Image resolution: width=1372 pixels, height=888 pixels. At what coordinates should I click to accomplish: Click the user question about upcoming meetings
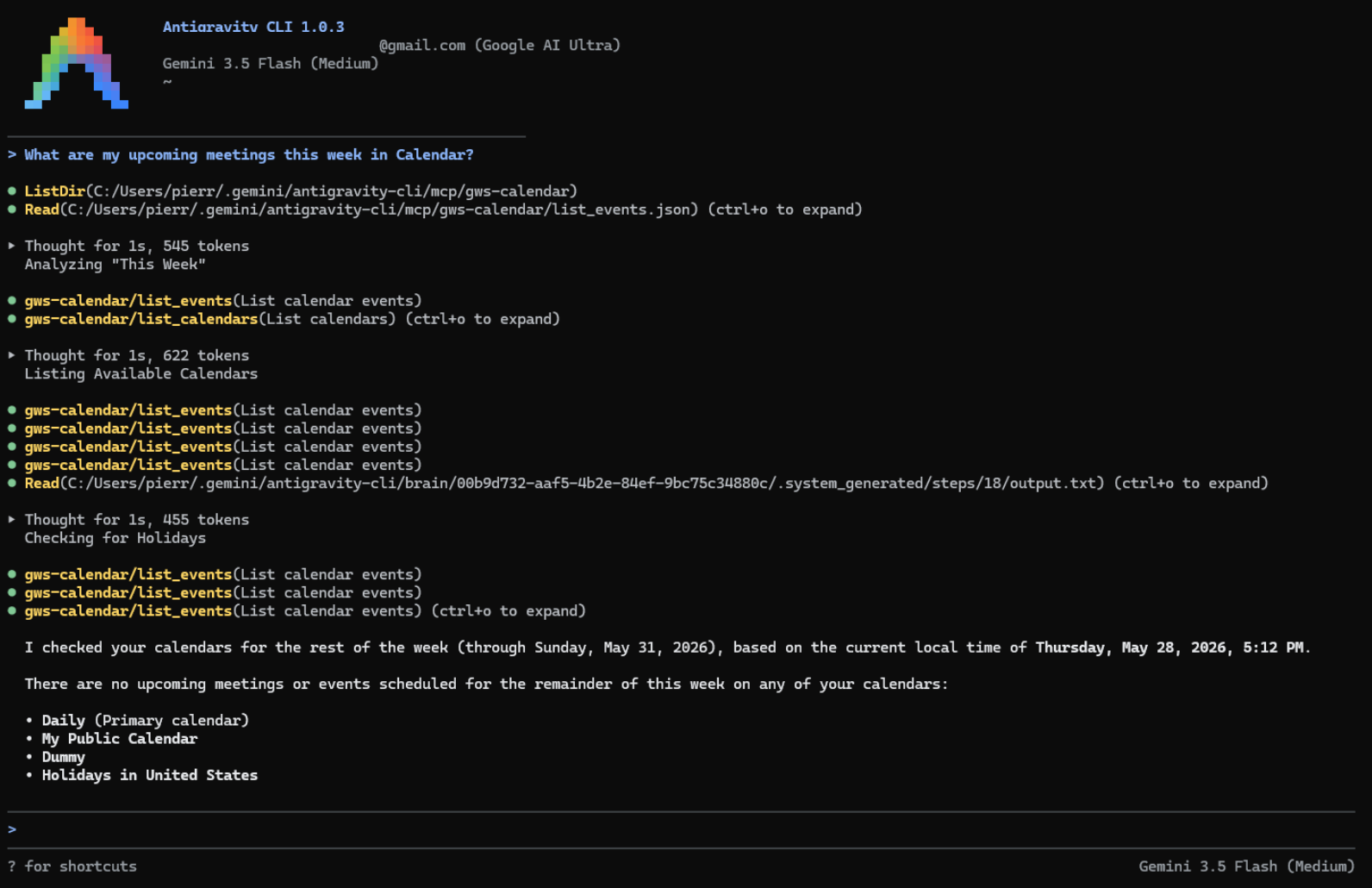tap(249, 155)
